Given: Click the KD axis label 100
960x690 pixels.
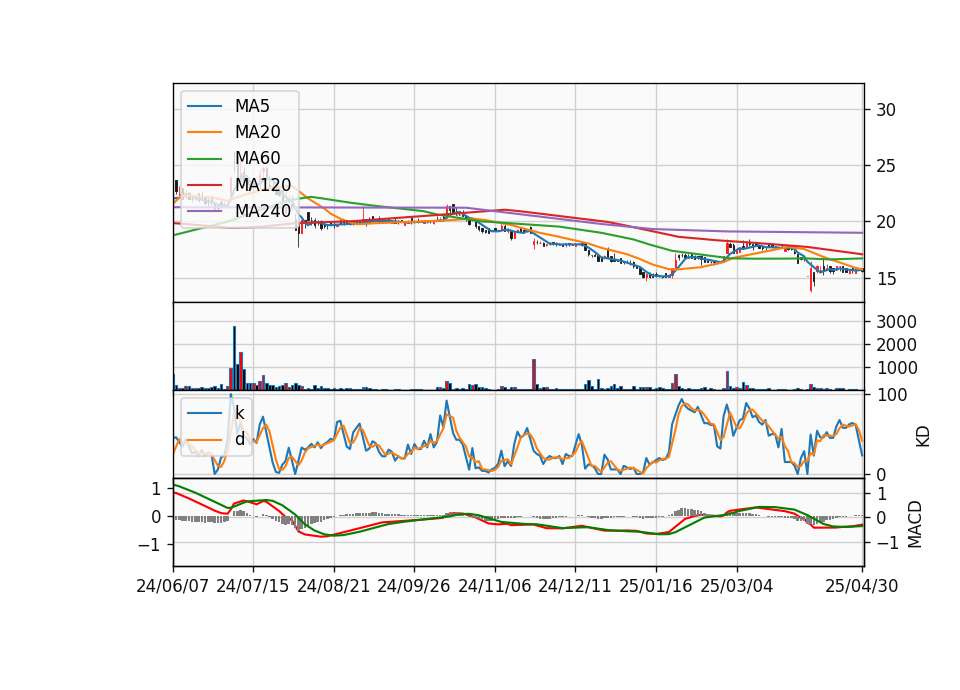Looking at the screenshot, I should pyautogui.click(x=892, y=395).
